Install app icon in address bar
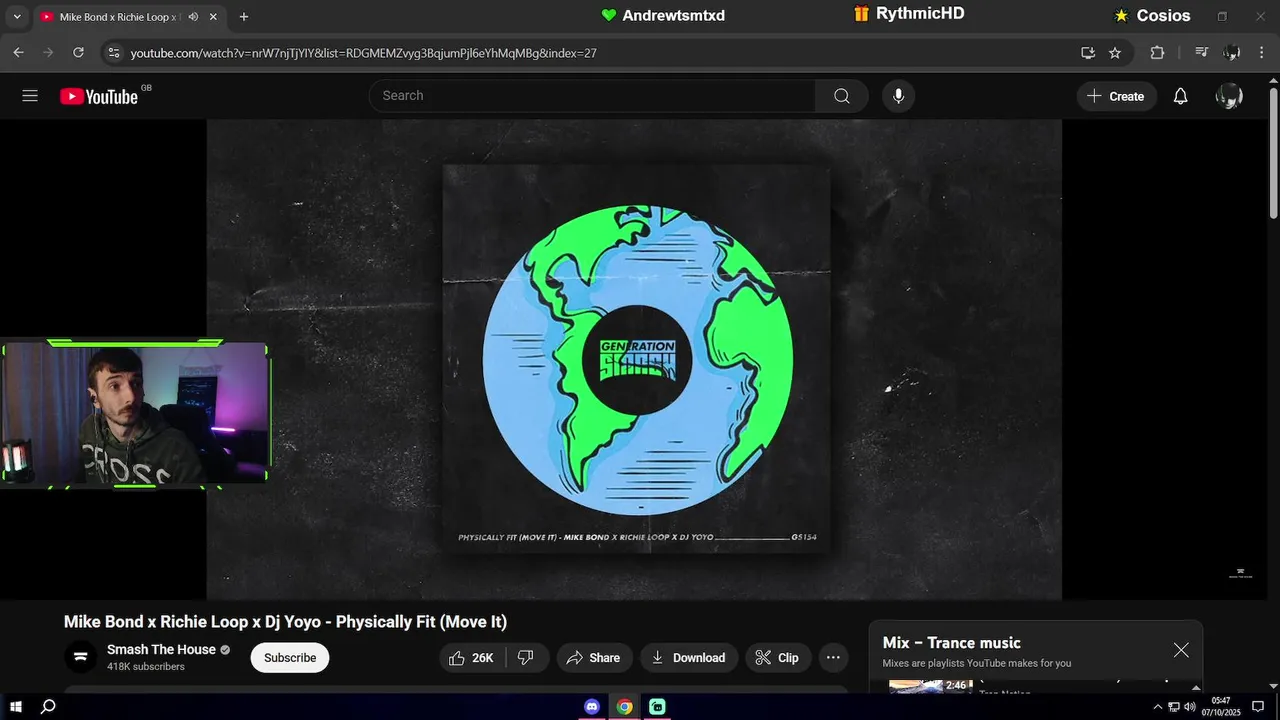Image resolution: width=1280 pixels, height=720 pixels. 1088,53
